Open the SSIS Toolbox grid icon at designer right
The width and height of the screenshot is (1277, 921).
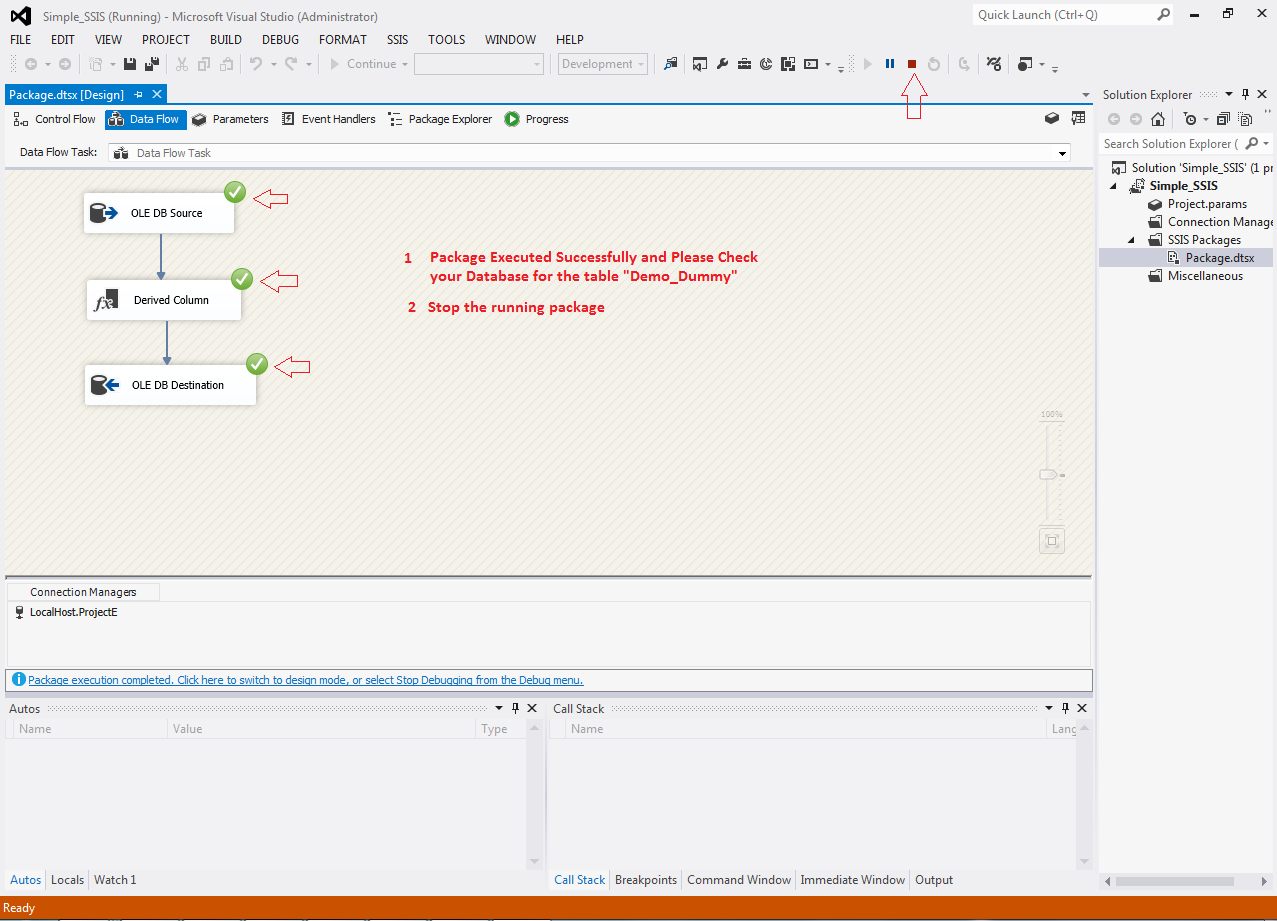point(1078,118)
